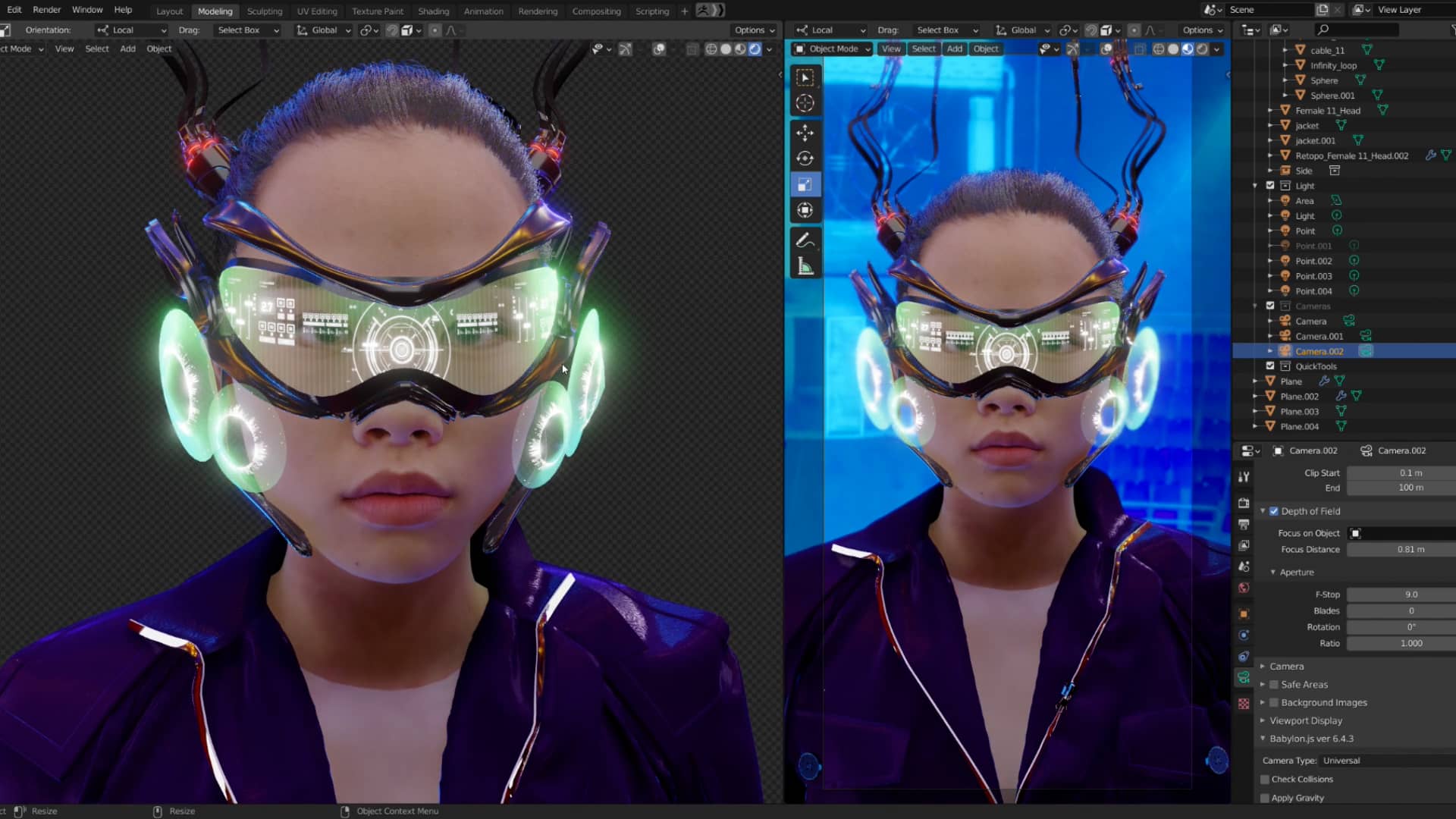The height and width of the screenshot is (819, 1456).
Task: Adjust the F-Stop value field
Action: (1401, 594)
